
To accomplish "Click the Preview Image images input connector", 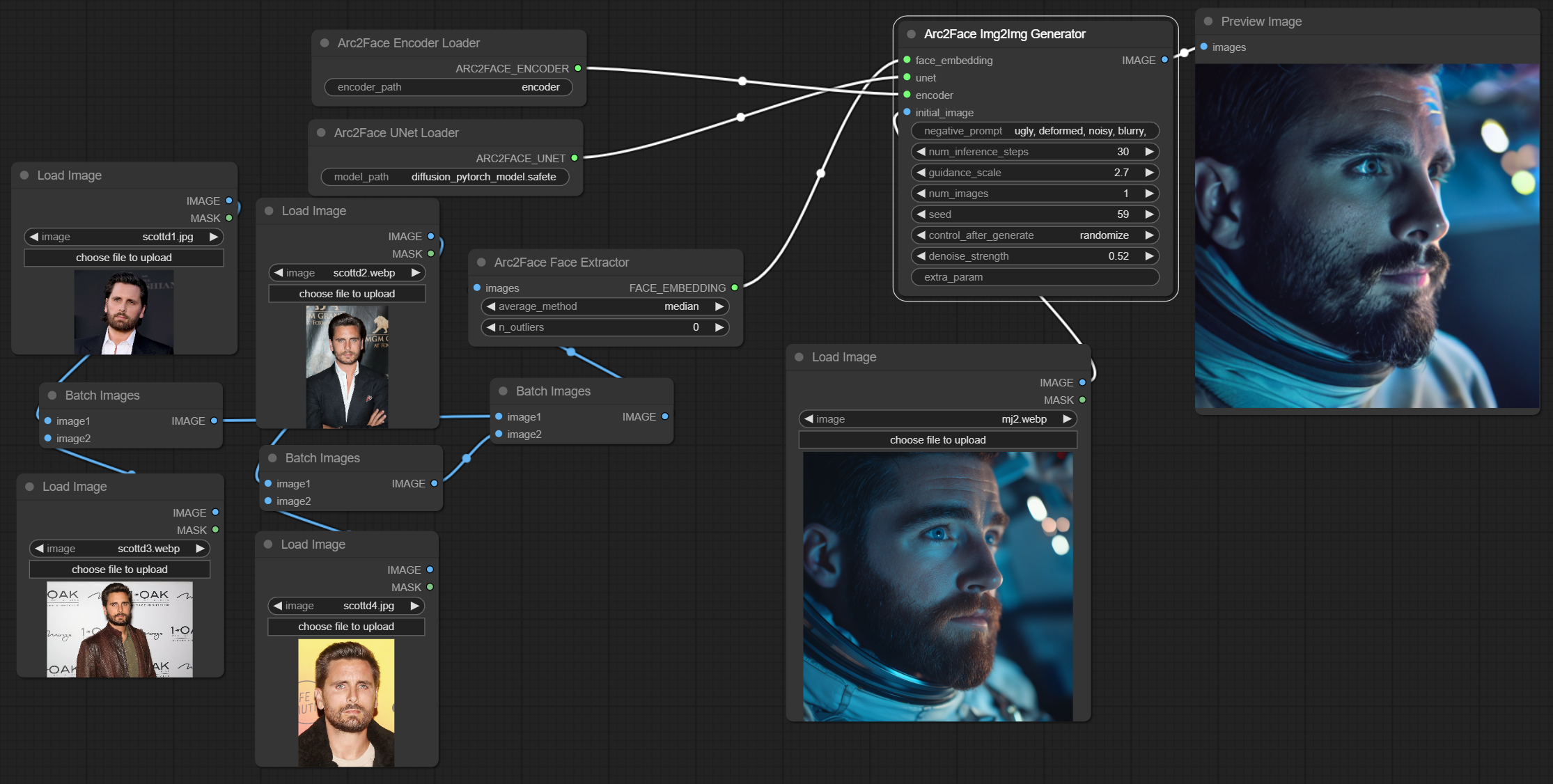I will click(1204, 47).
